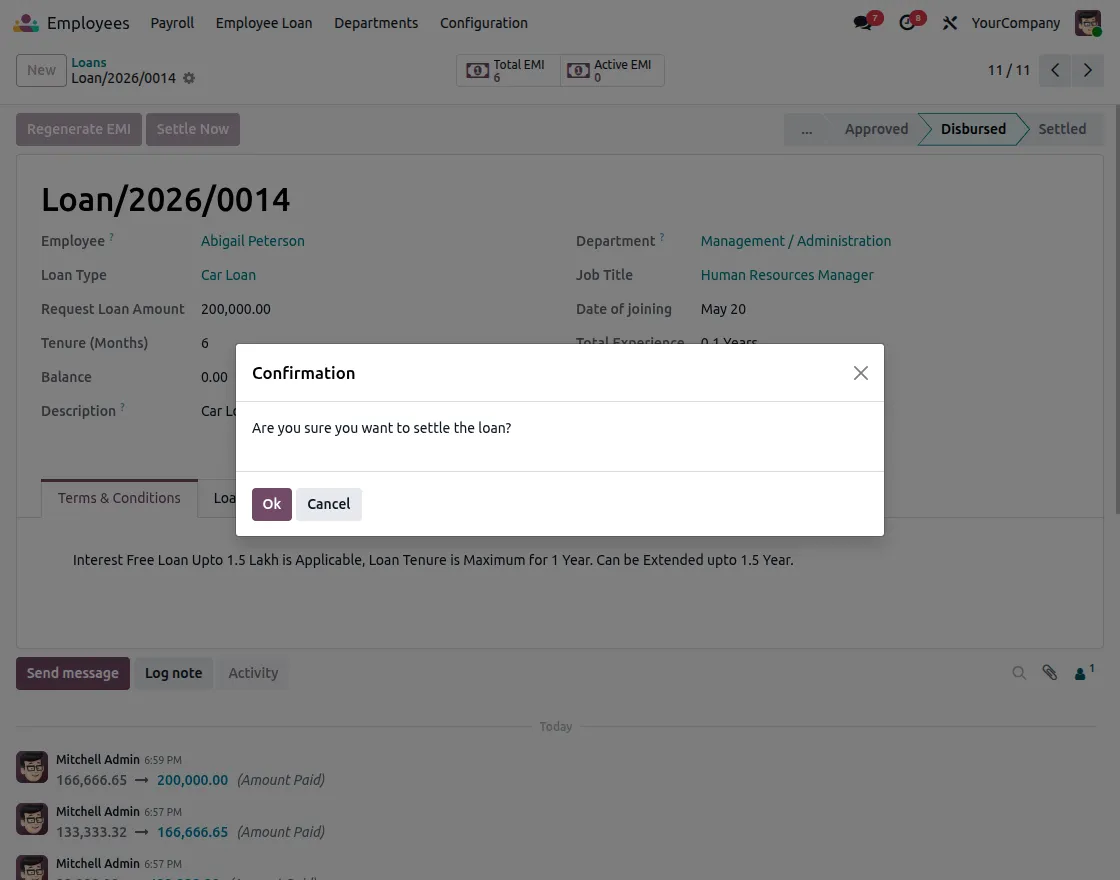The height and width of the screenshot is (880, 1120).
Task: Follow the Loans breadcrumb link
Action: point(89,62)
